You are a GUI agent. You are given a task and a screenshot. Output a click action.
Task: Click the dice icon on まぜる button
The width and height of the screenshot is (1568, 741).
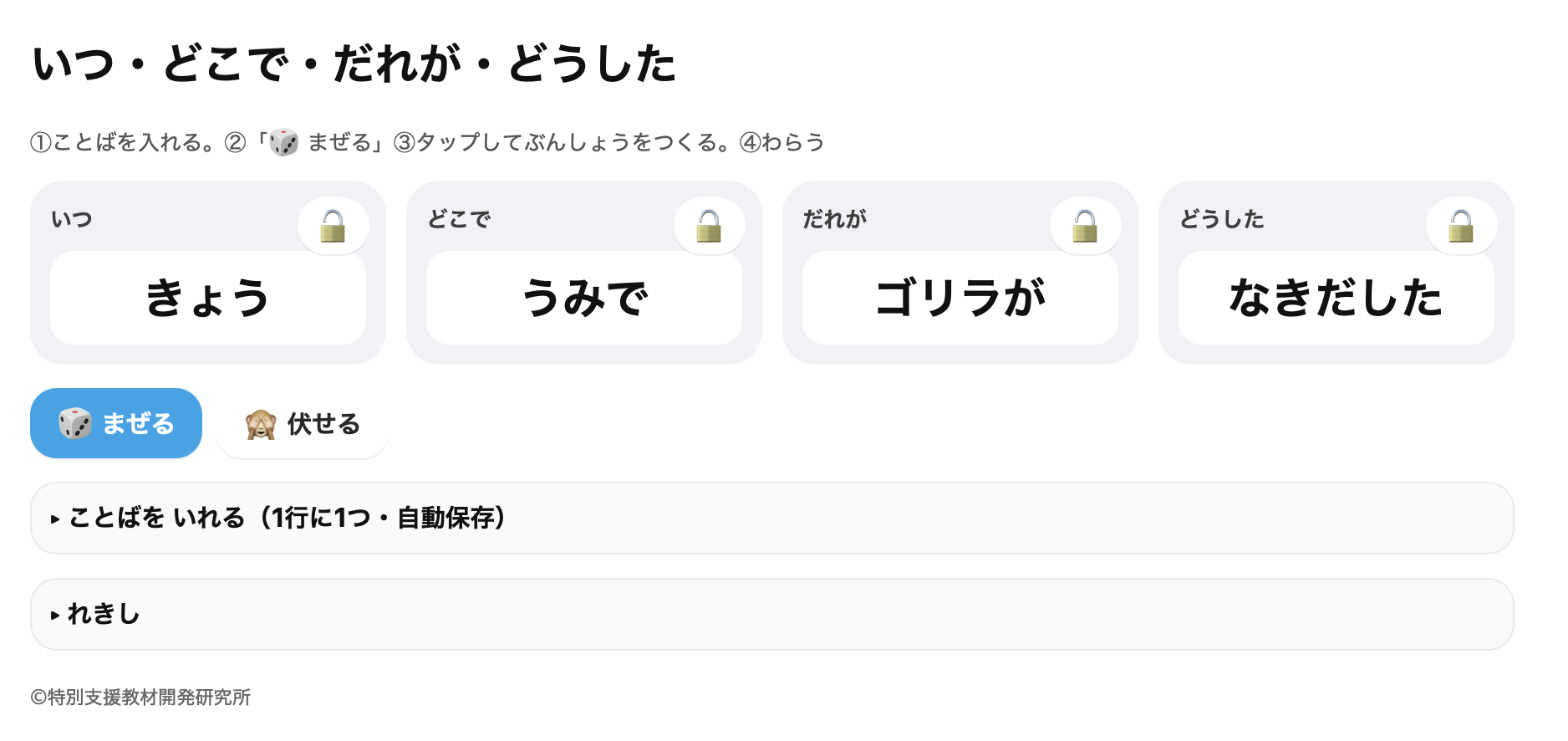[75, 423]
